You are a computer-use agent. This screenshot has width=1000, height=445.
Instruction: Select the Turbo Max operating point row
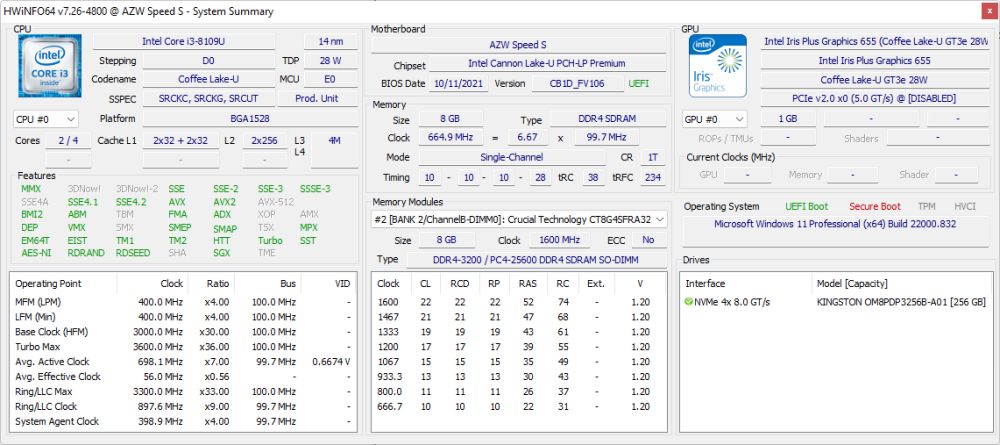pyautogui.click(x=183, y=347)
